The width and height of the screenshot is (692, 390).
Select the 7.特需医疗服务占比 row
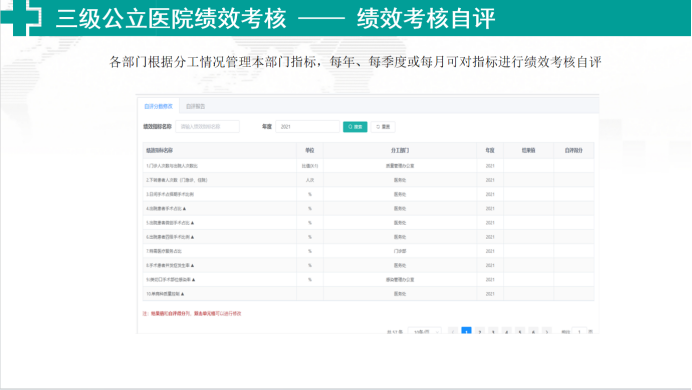[x=368, y=251]
